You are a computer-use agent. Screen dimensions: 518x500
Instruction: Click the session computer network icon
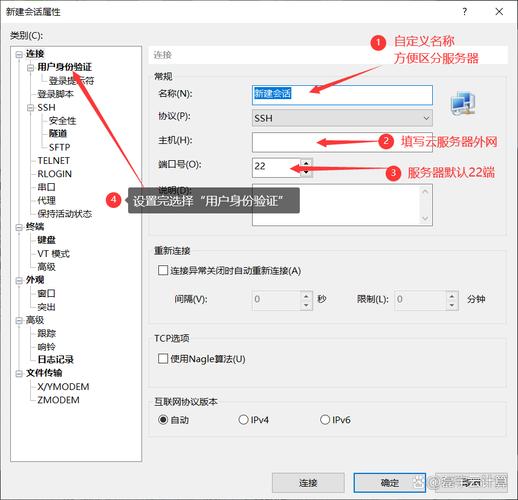point(463,103)
